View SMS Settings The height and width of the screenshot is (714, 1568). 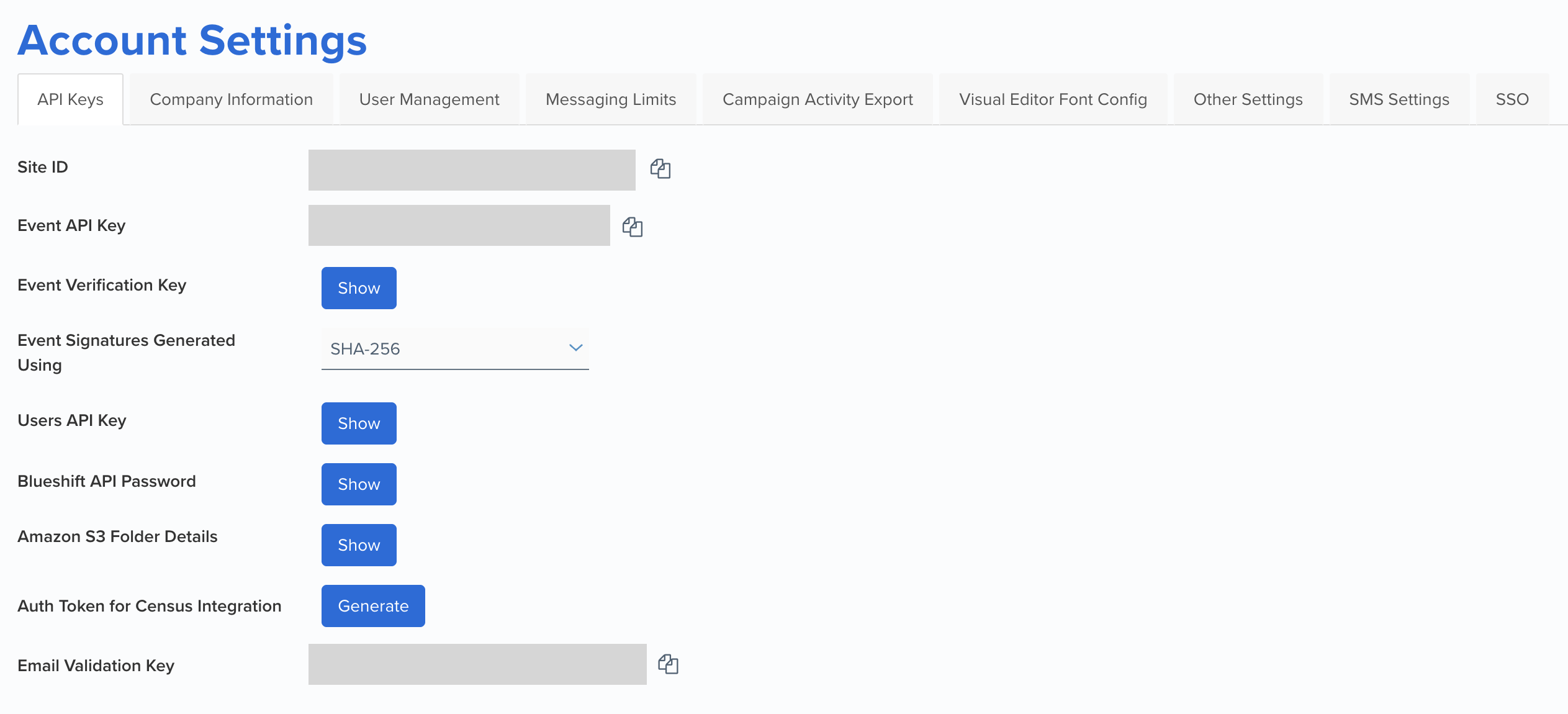pos(1399,99)
